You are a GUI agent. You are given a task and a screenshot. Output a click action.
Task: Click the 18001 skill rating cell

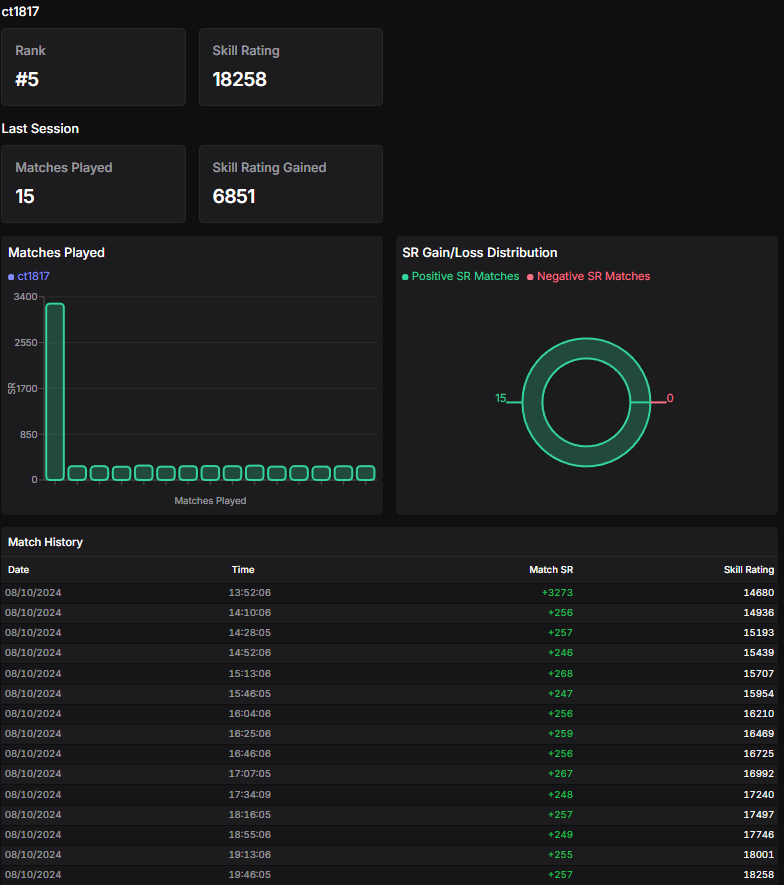coord(759,855)
